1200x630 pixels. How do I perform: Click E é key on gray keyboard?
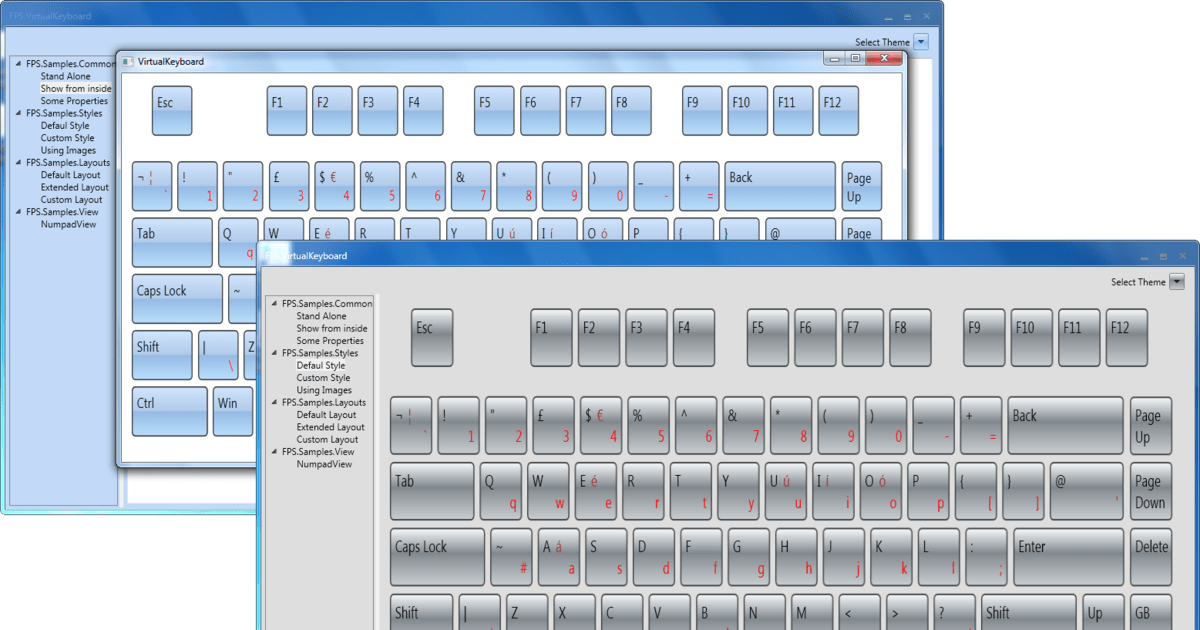click(x=595, y=491)
